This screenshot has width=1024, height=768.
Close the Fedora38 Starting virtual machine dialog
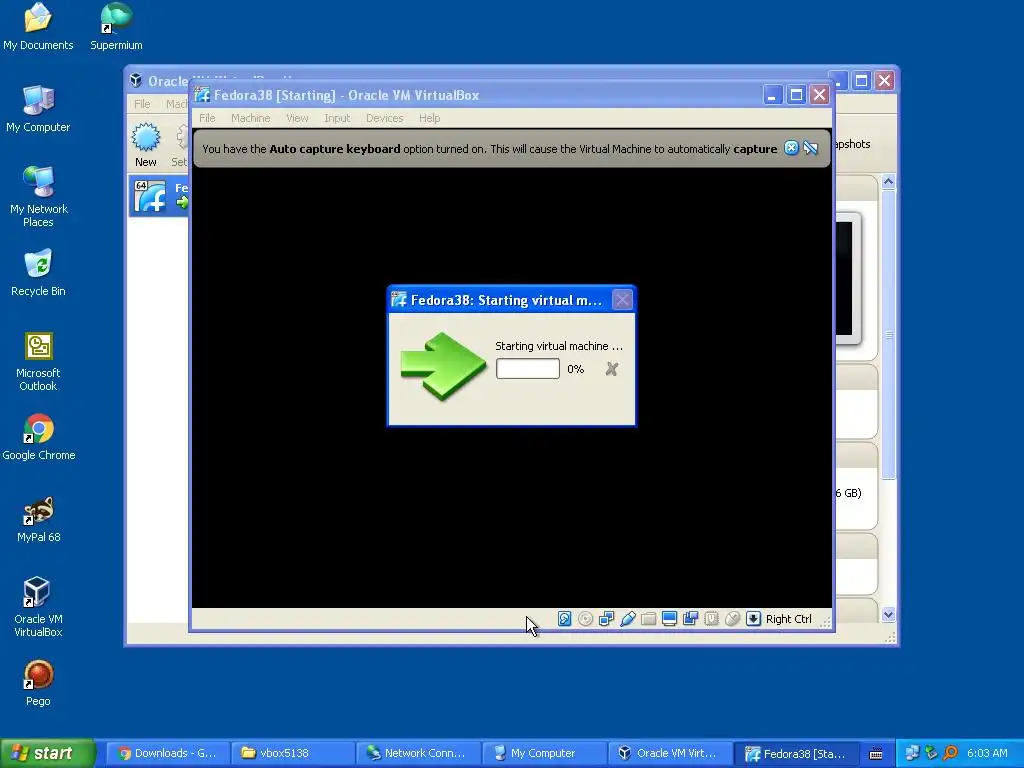622,300
